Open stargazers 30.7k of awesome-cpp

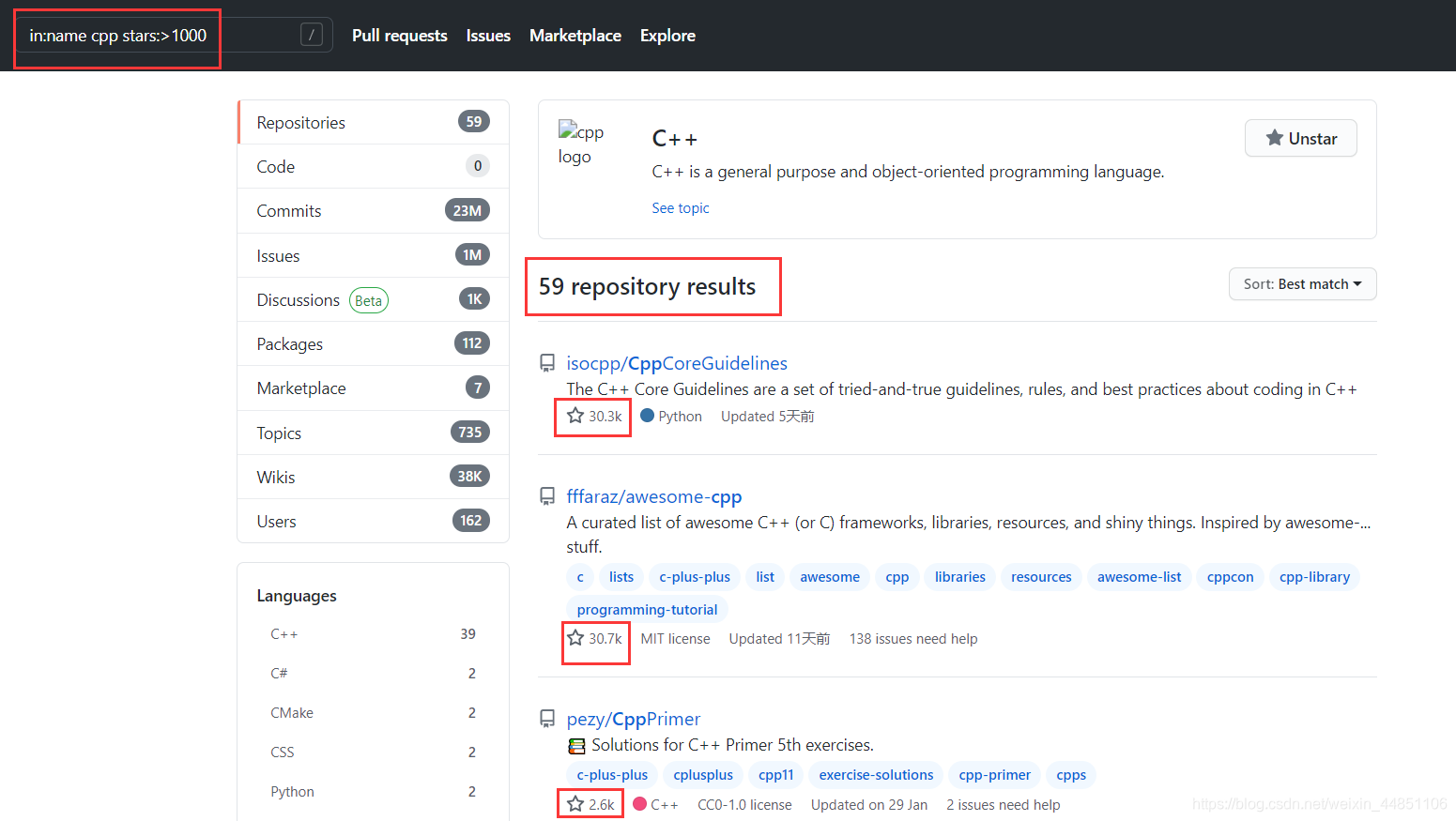click(594, 638)
